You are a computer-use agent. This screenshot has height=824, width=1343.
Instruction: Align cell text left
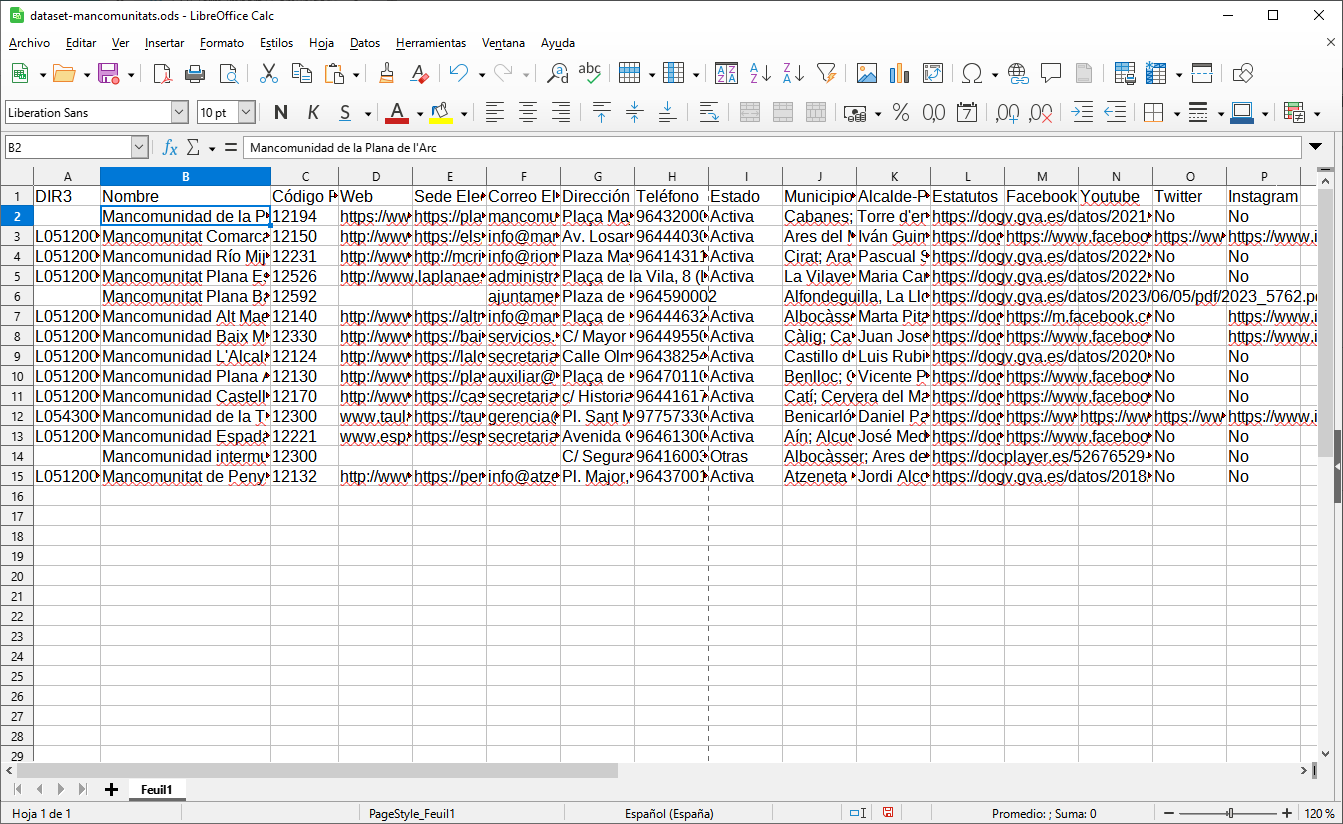(494, 113)
